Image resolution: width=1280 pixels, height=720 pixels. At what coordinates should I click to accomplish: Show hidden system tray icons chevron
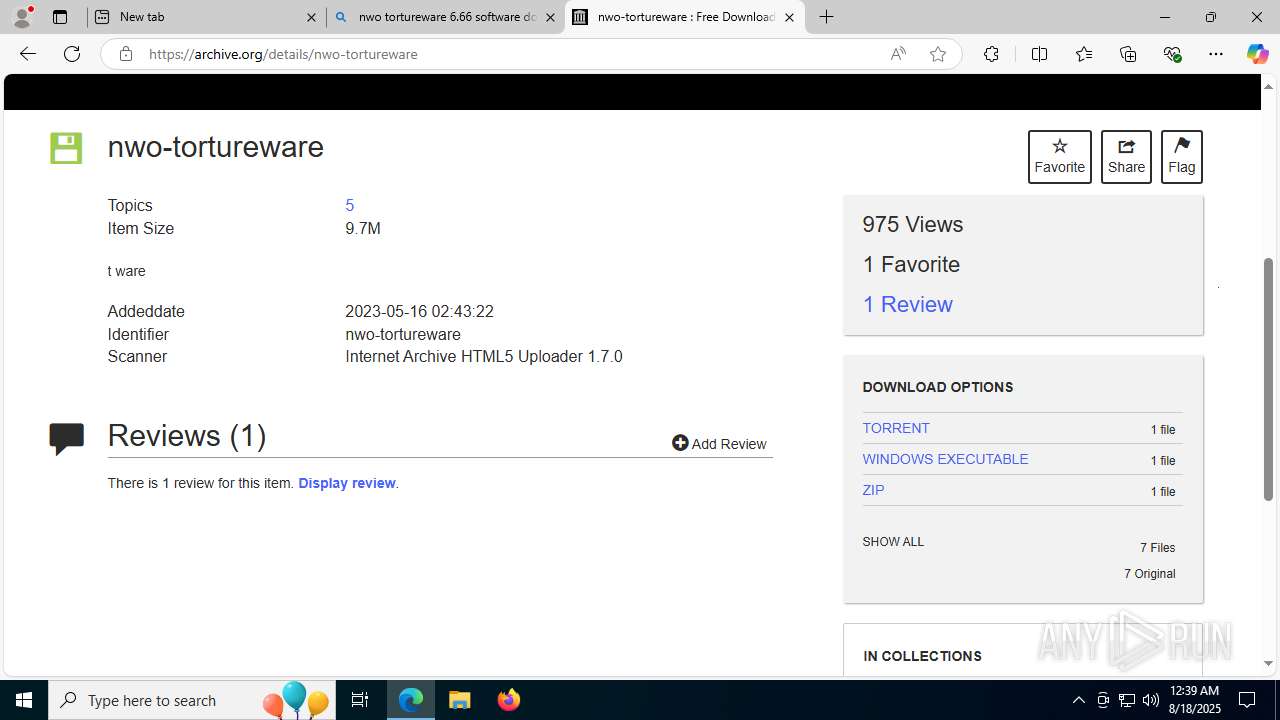click(1078, 700)
